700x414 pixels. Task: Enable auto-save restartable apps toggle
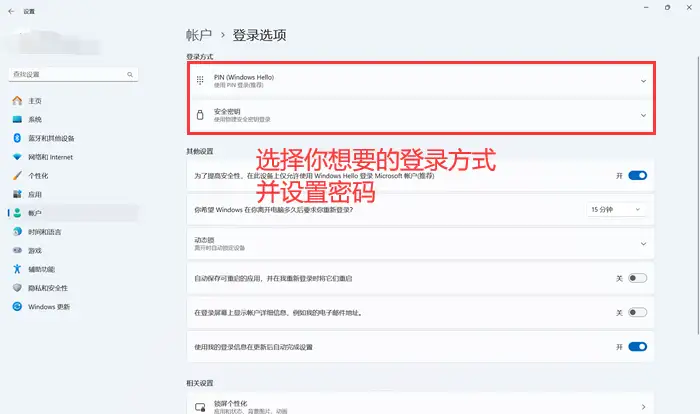pos(638,278)
